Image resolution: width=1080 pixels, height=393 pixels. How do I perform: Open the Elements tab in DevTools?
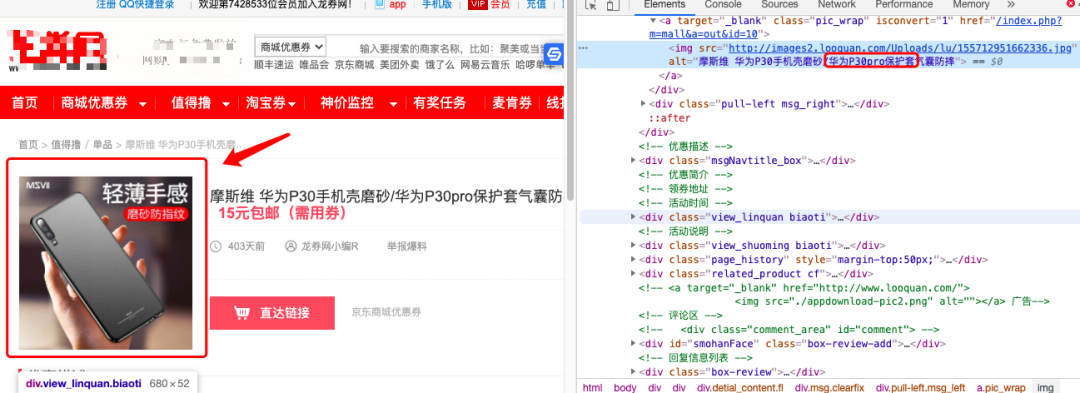(664, 5)
